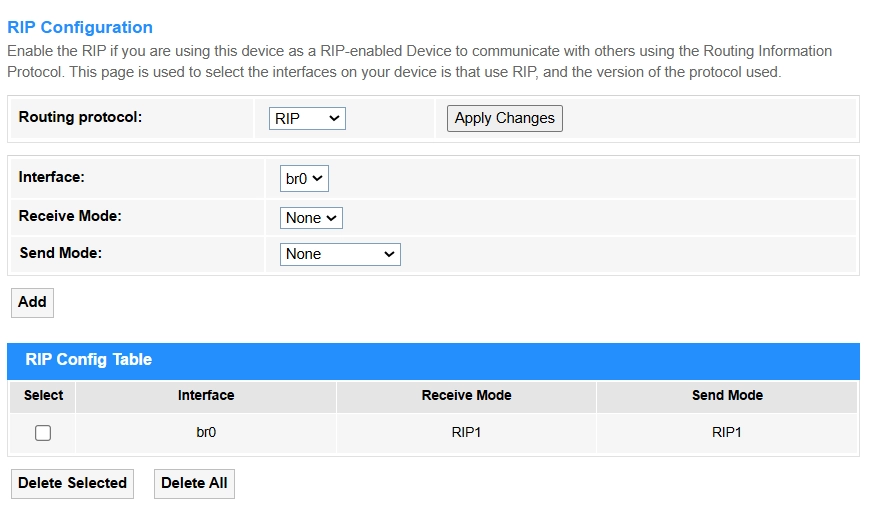Open the Send Mode None dropdown

click(340, 254)
